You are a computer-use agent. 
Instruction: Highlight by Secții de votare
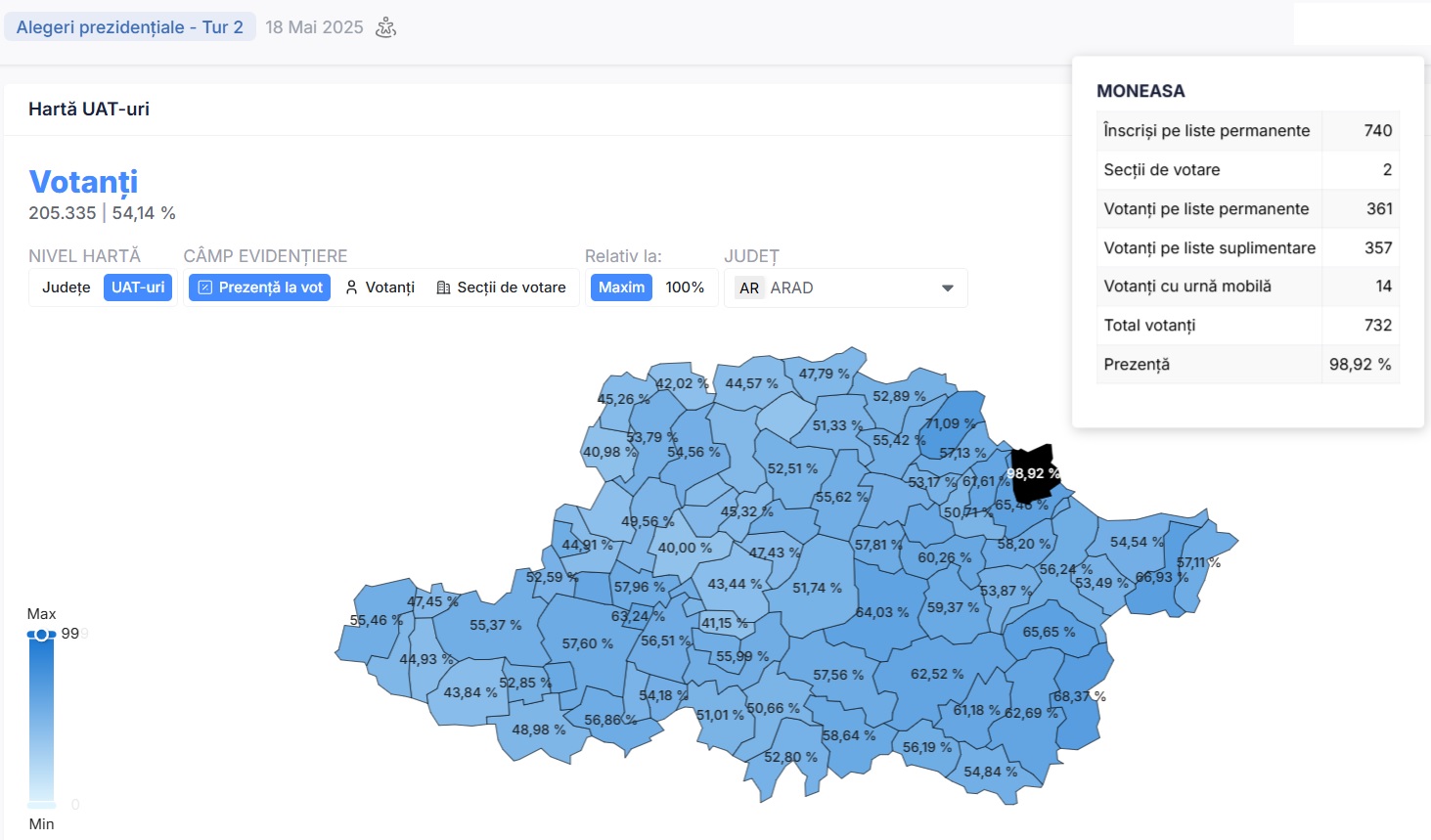(x=501, y=287)
